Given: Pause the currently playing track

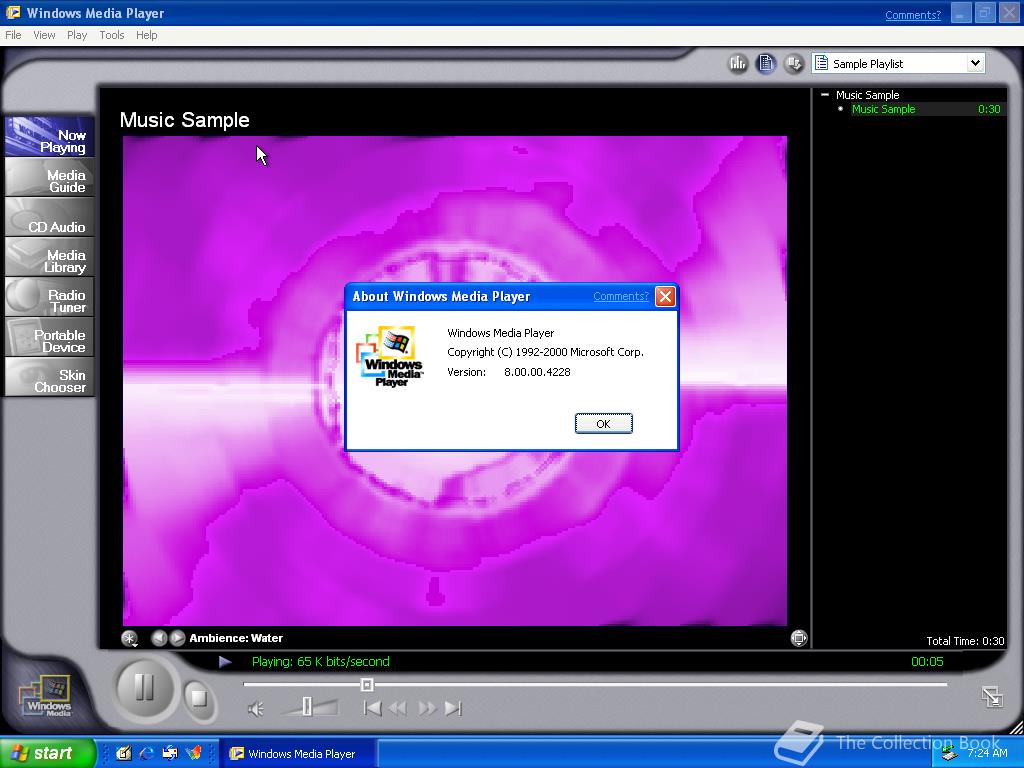Looking at the screenshot, I should click(144, 687).
